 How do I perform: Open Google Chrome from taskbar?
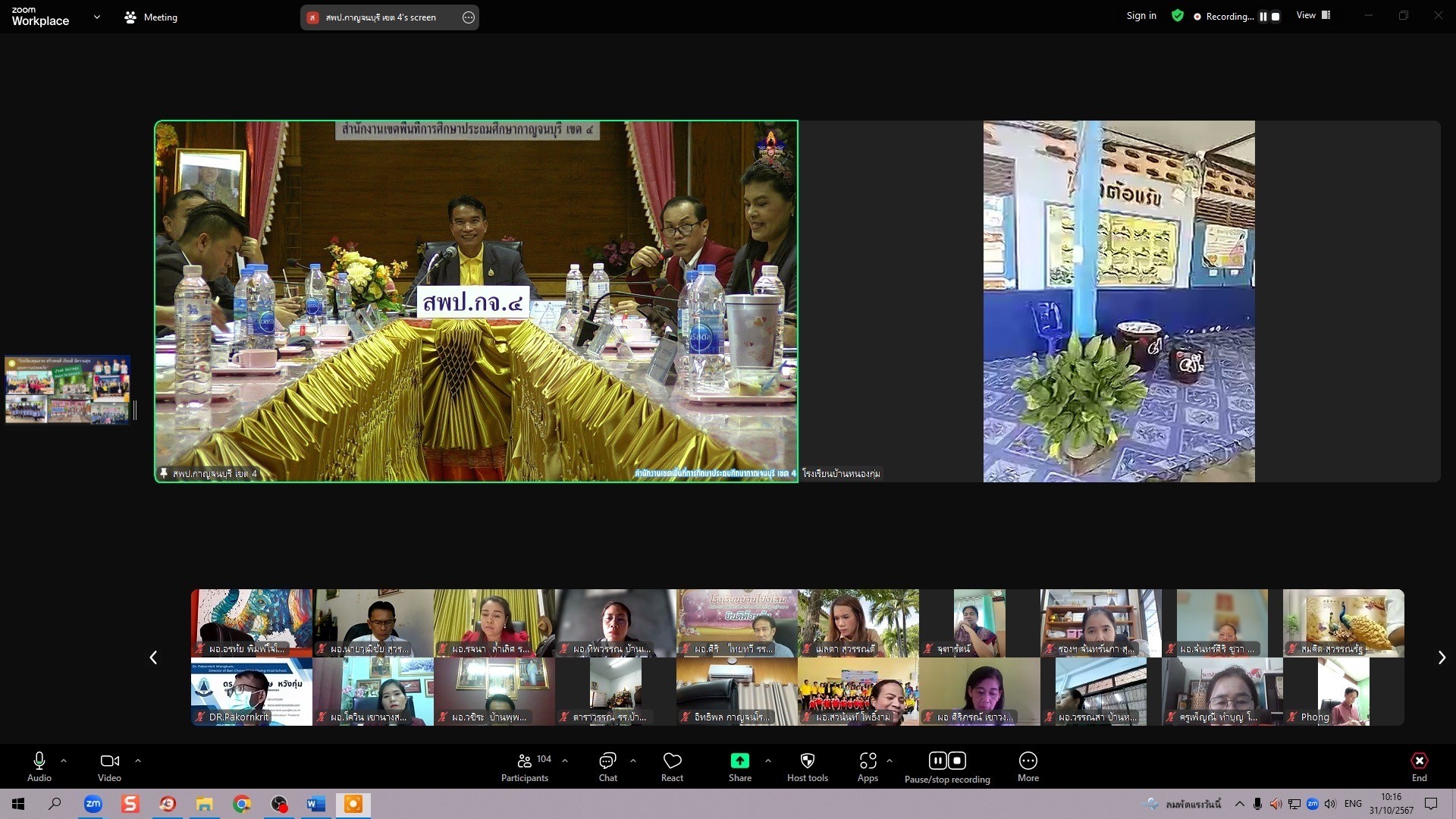click(242, 804)
